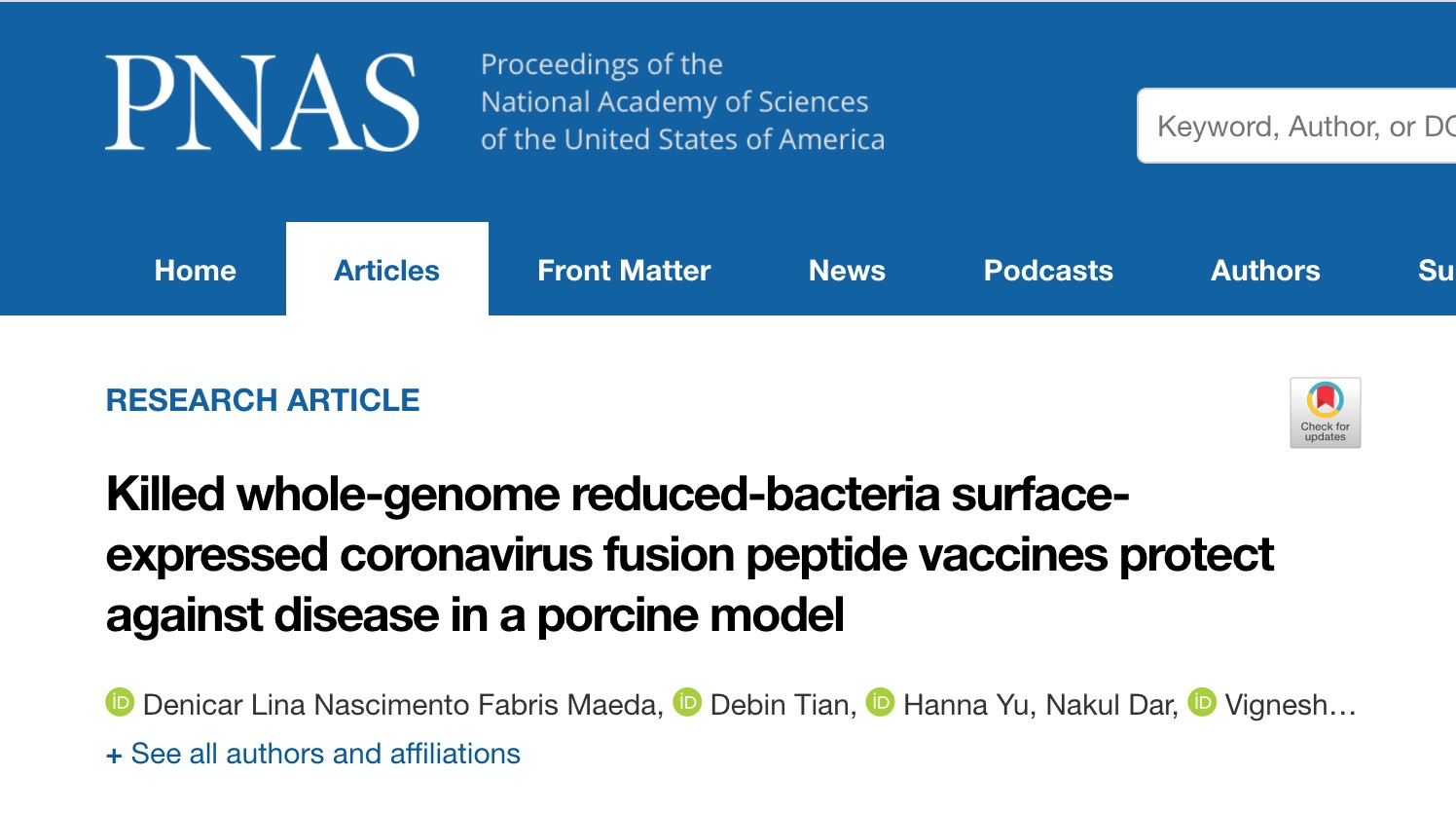Screen dimensions: 1456x814
Task: Open the Authors menu item
Action: [1265, 271]
